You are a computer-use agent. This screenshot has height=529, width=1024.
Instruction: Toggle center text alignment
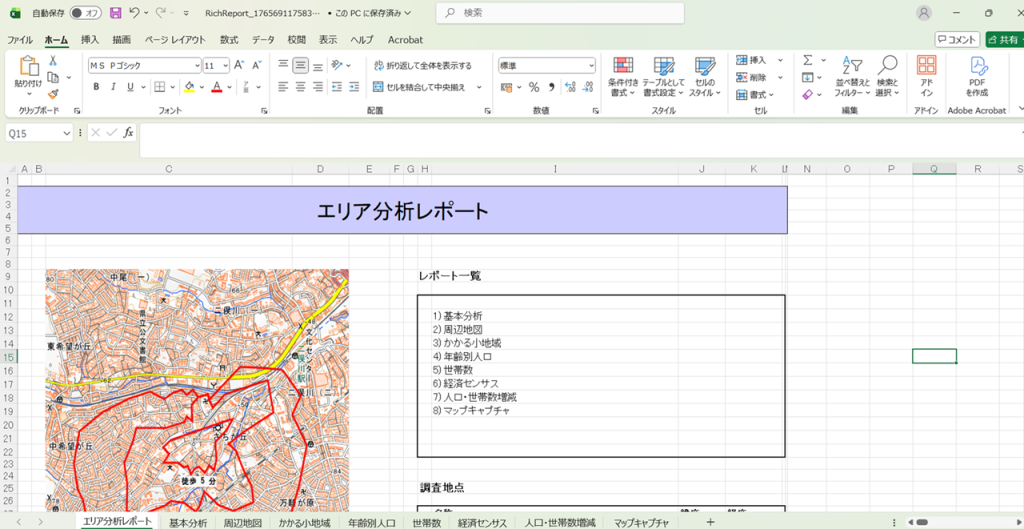pos(300,86)
